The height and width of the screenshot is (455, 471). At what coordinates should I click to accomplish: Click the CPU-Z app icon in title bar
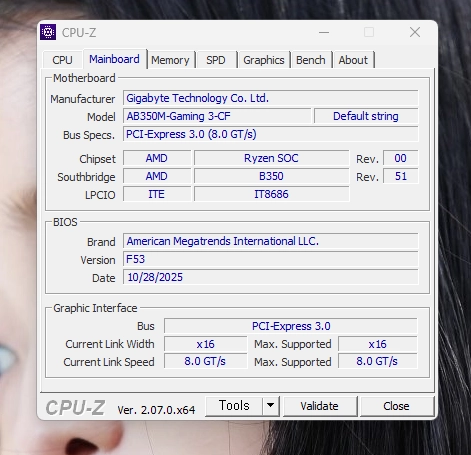(48, 32)
